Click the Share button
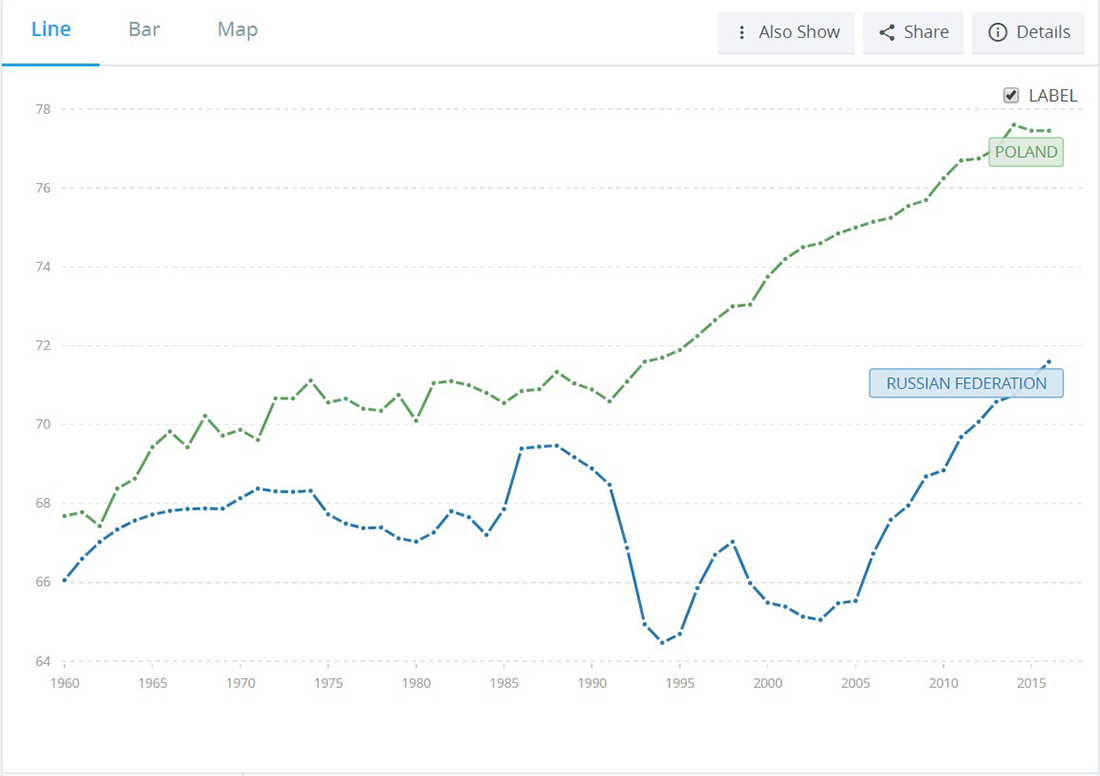The image size is (1100, 776). 913,32
